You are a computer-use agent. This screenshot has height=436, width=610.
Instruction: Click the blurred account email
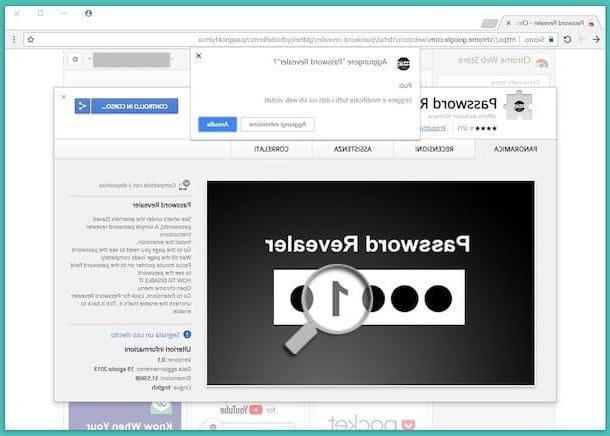pyautogui.click(x=131, y=60)
